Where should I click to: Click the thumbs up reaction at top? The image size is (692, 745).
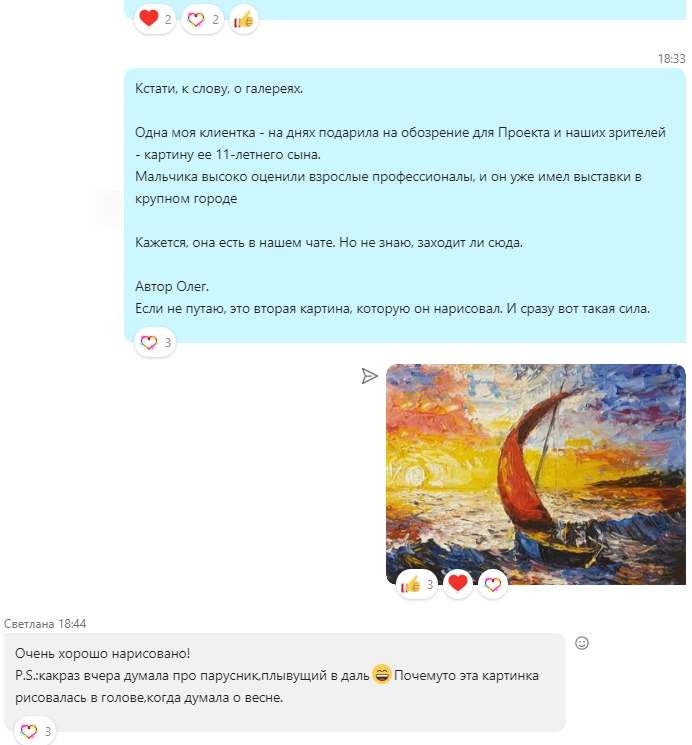tap(244, 19)
